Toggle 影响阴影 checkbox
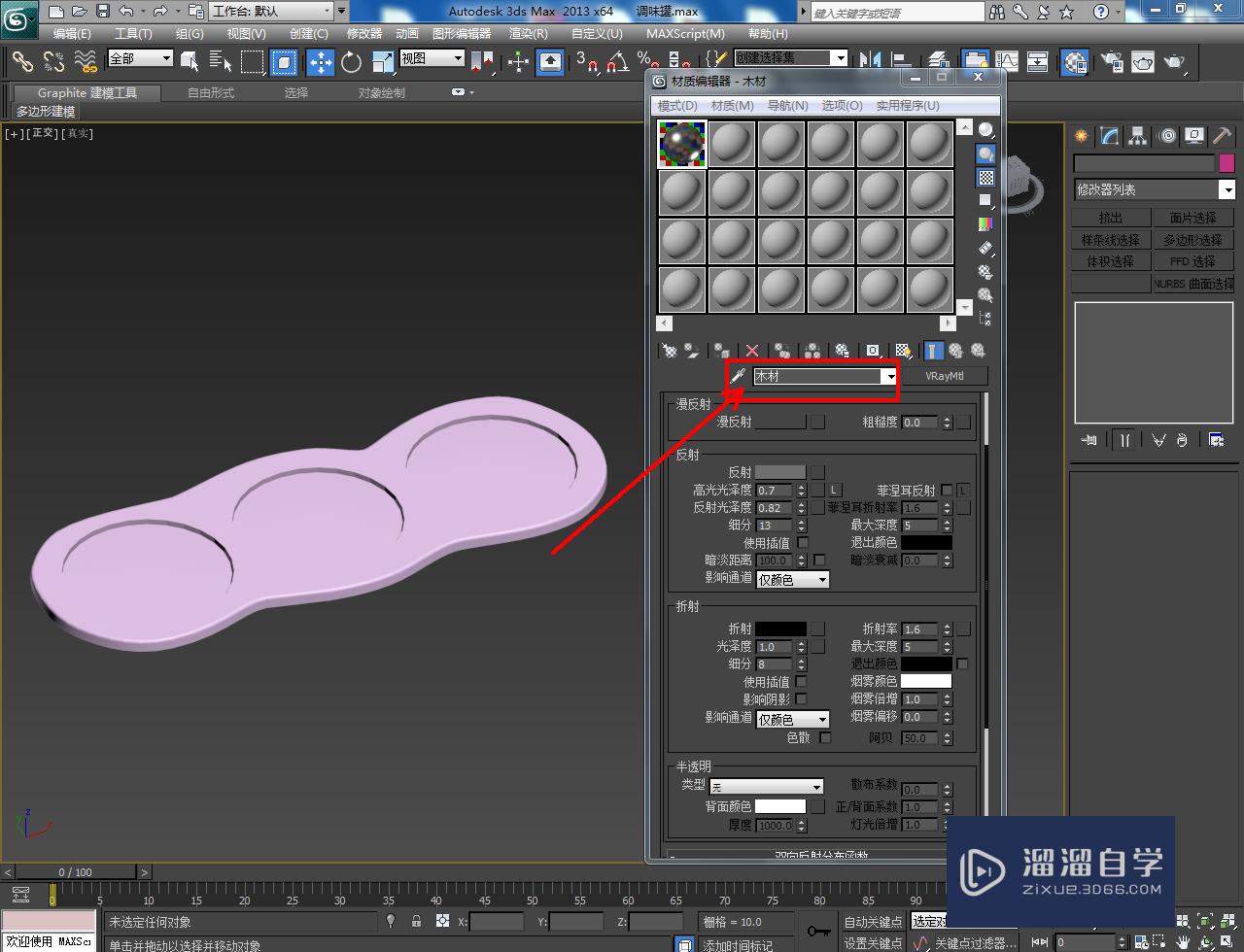Screen dimensions: 1244x952 [x=802, y=699]
